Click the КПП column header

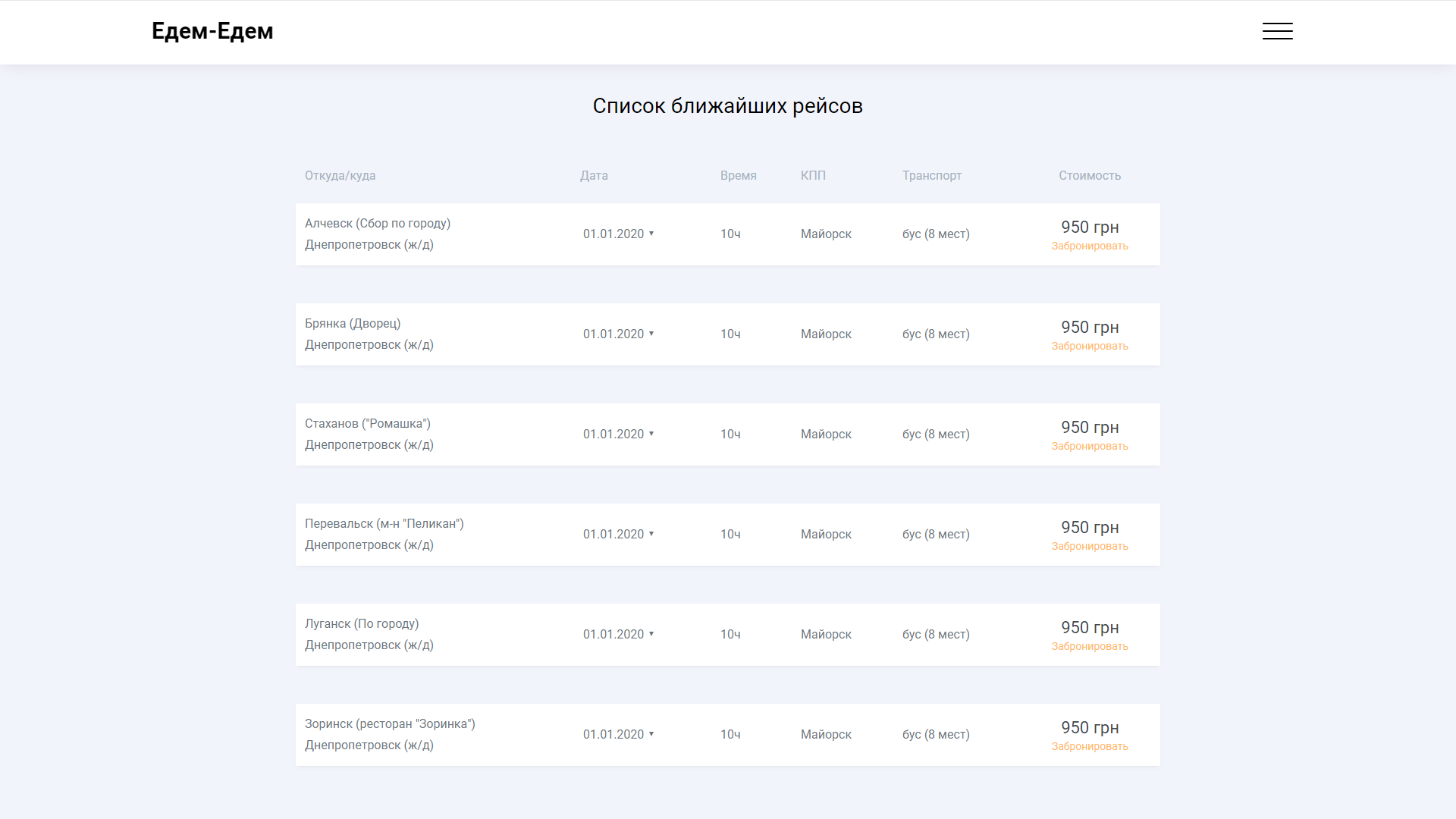coord(813,175)
